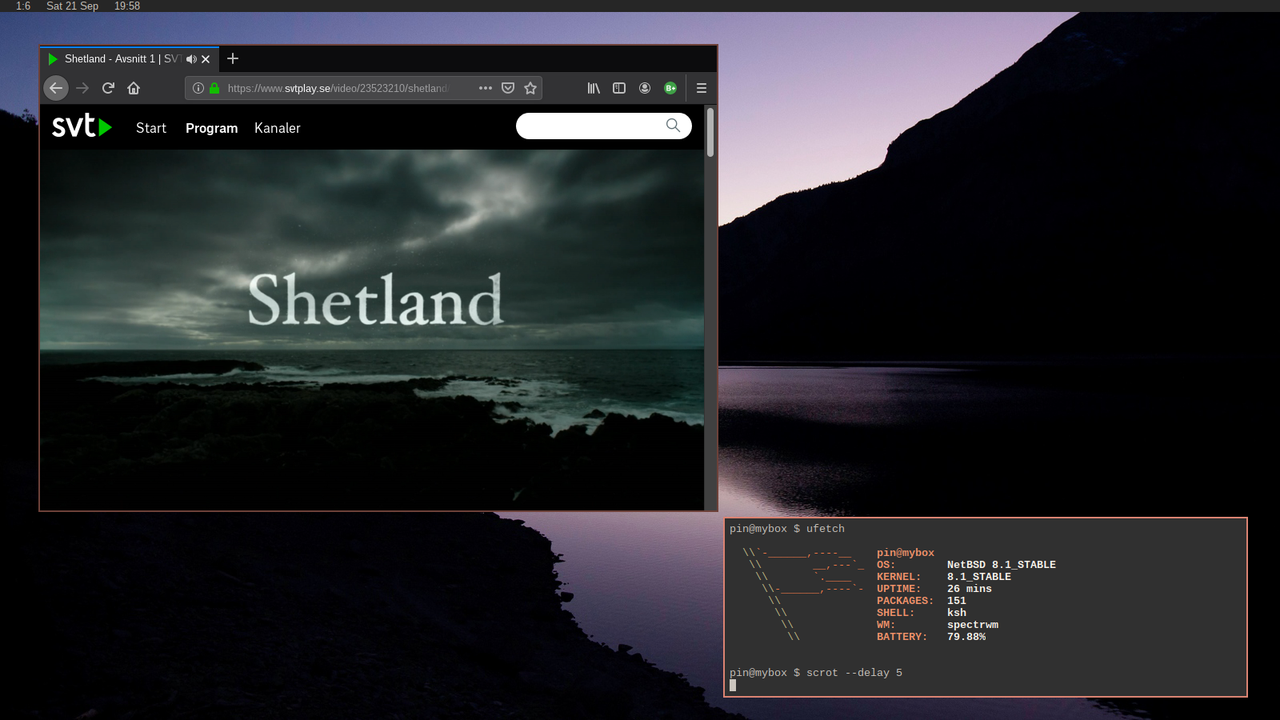Reload the SVT Play page
The height and width of the screenshot is (720, 1280).
point(108,88)
